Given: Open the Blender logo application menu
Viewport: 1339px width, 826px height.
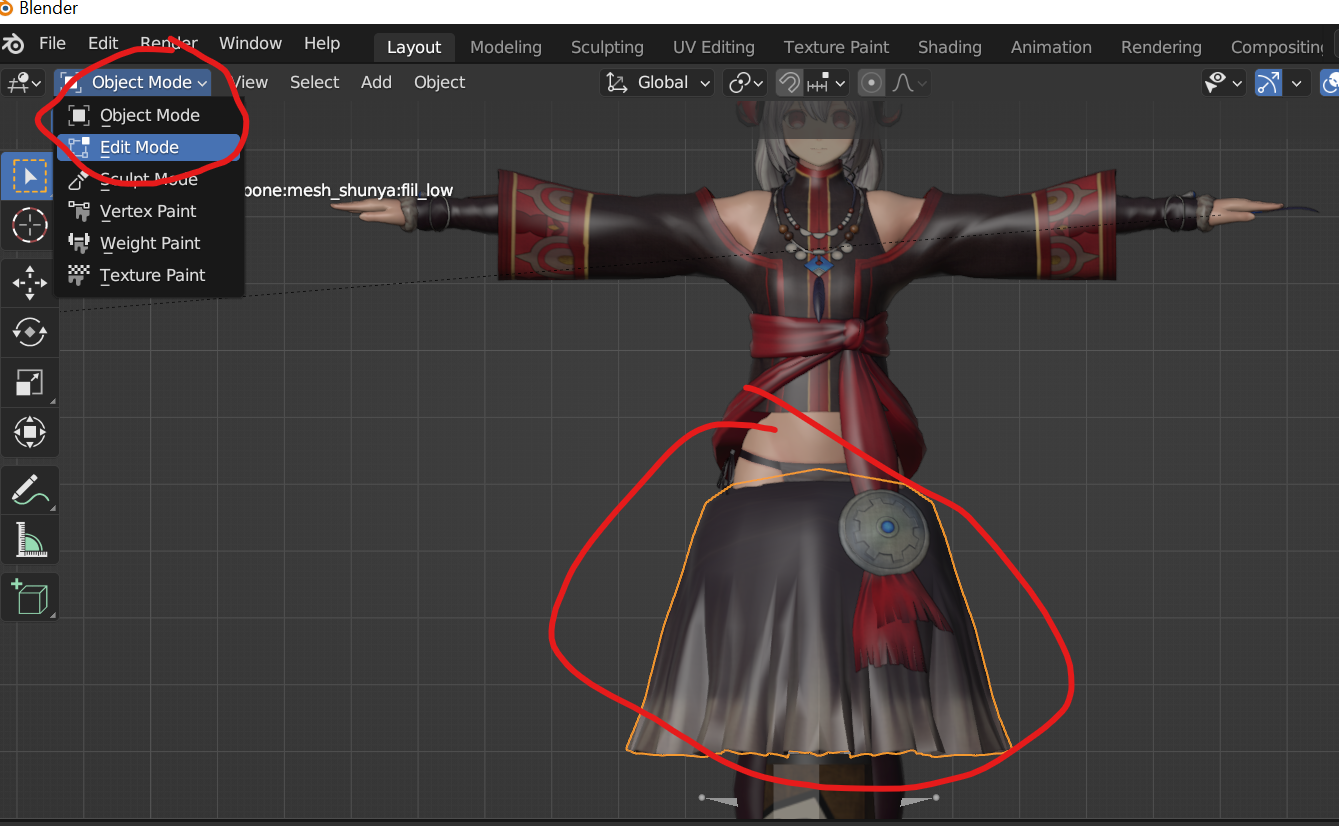Looking at the screenshot, I should (14, 44).
